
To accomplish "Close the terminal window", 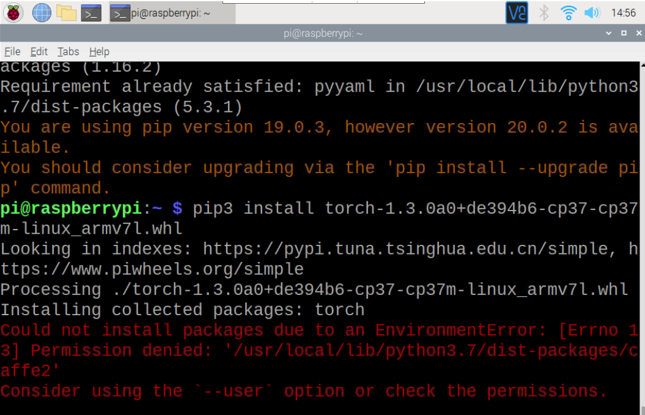I will coord(639,33).
